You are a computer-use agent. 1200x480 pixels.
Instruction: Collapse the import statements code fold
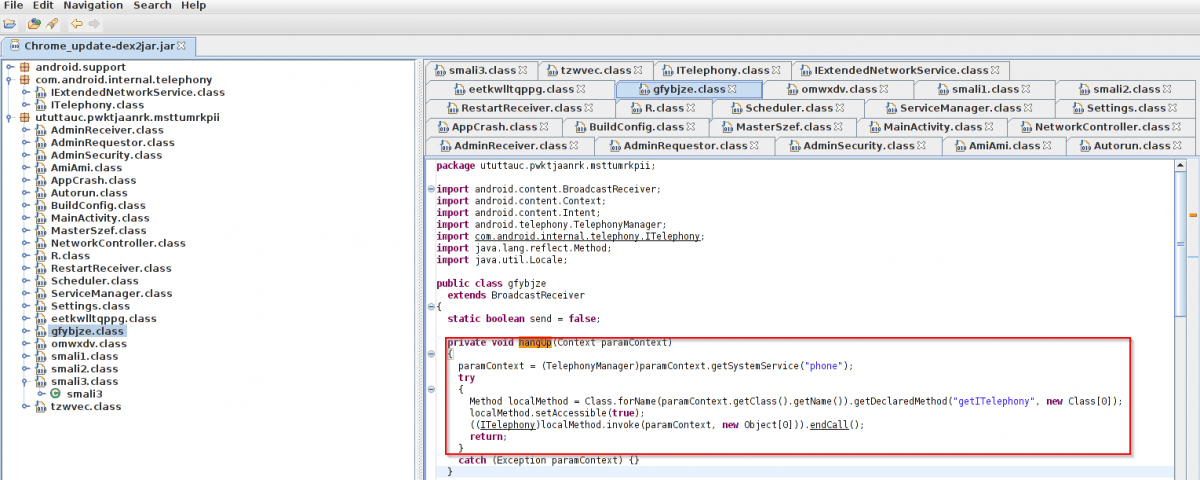[431, 189]
